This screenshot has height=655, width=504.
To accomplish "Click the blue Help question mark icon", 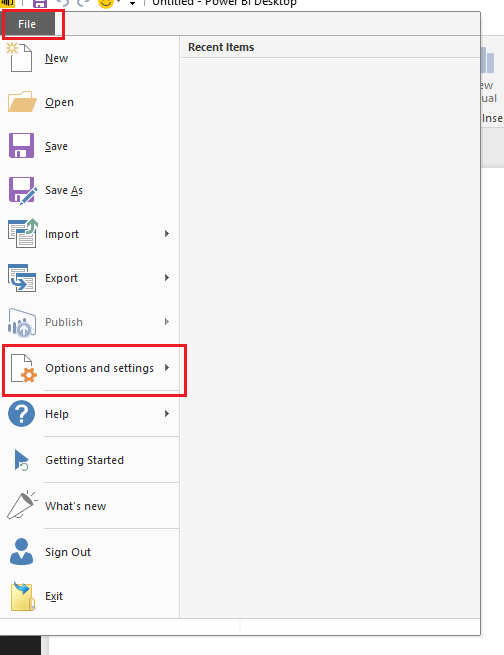I will pos(21,414).
